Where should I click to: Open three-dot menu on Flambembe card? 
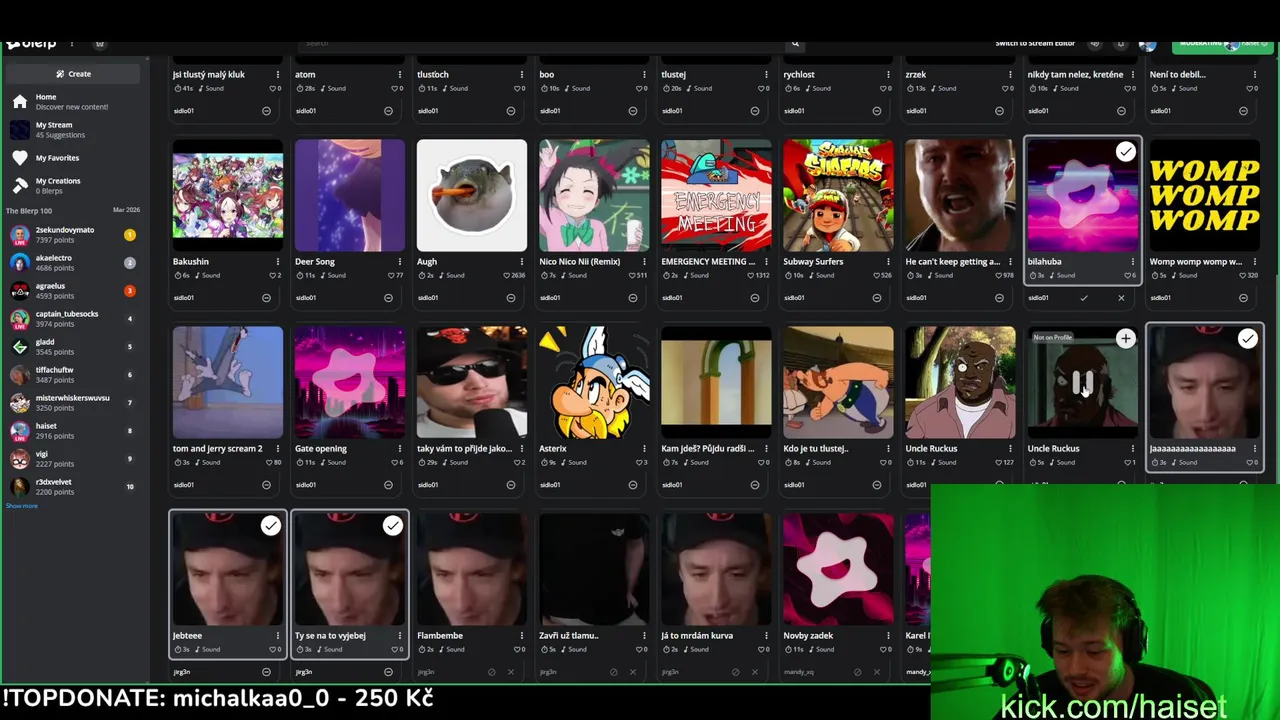[x=522, y=636]
